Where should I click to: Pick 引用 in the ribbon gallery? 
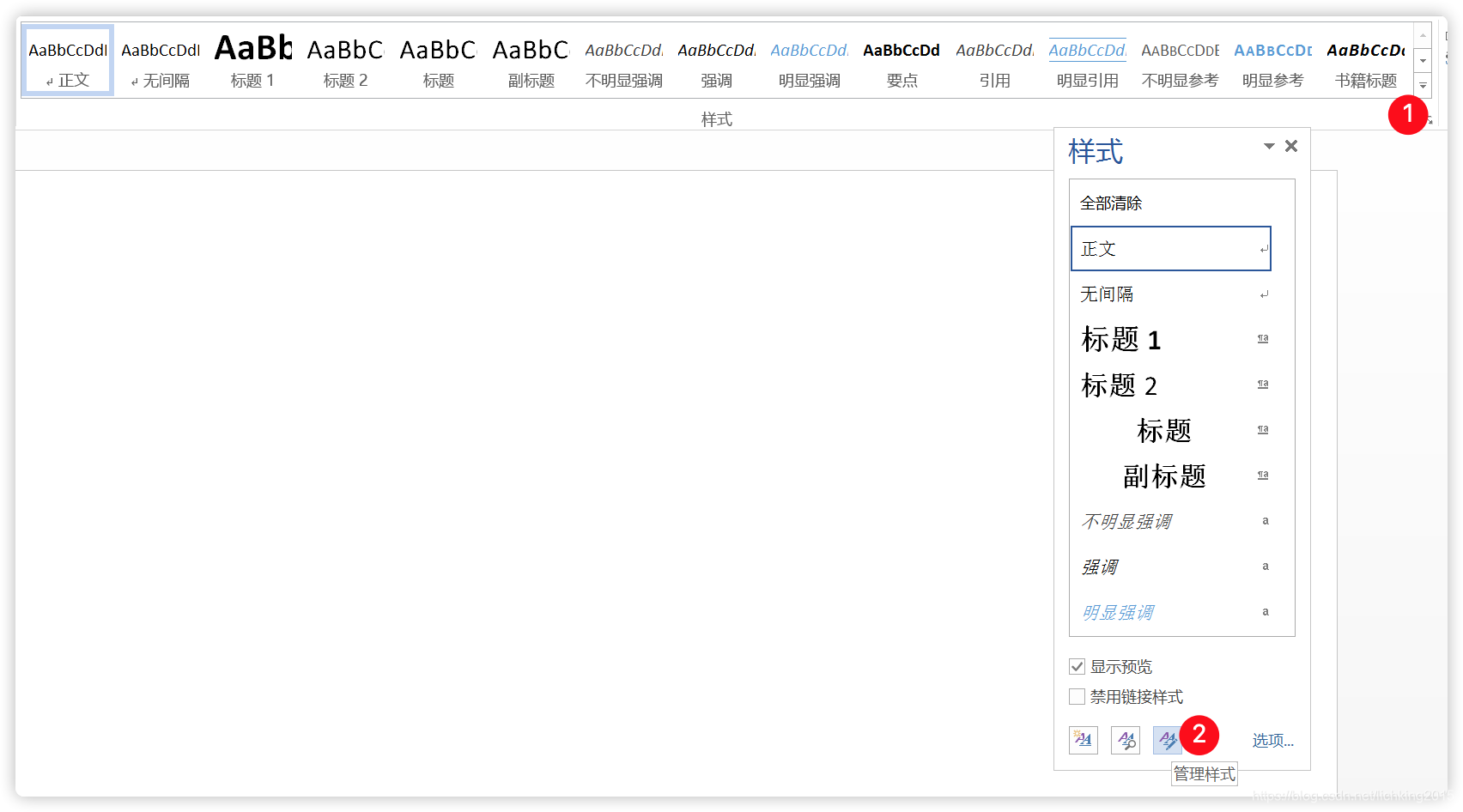coord(995,61)
